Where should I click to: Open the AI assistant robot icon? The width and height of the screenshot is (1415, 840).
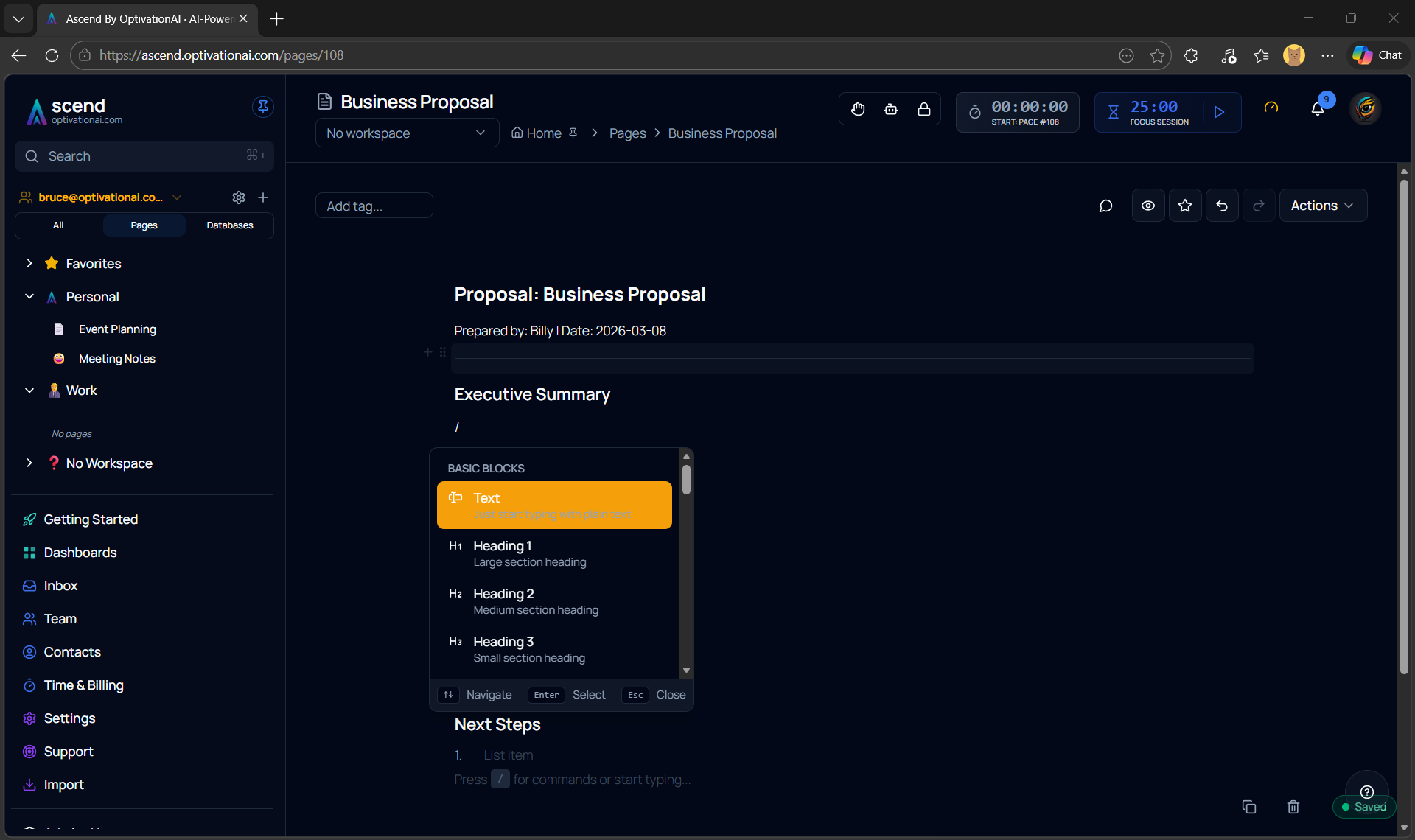coord(891,109)
